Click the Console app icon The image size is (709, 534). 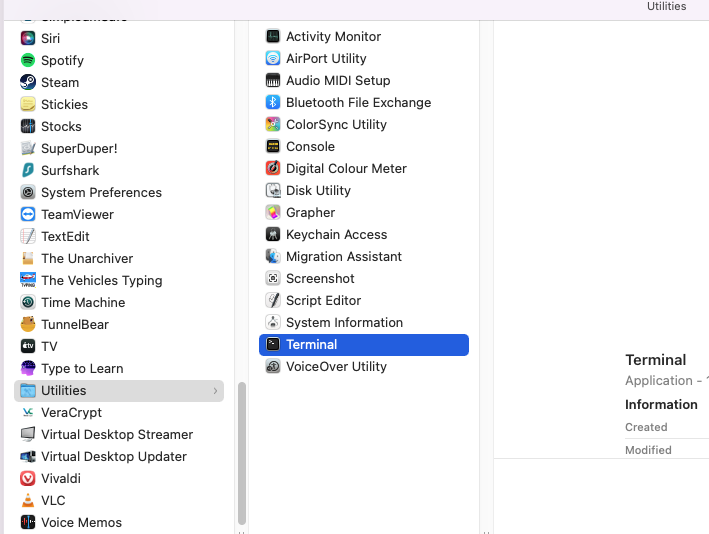[273, 146]
